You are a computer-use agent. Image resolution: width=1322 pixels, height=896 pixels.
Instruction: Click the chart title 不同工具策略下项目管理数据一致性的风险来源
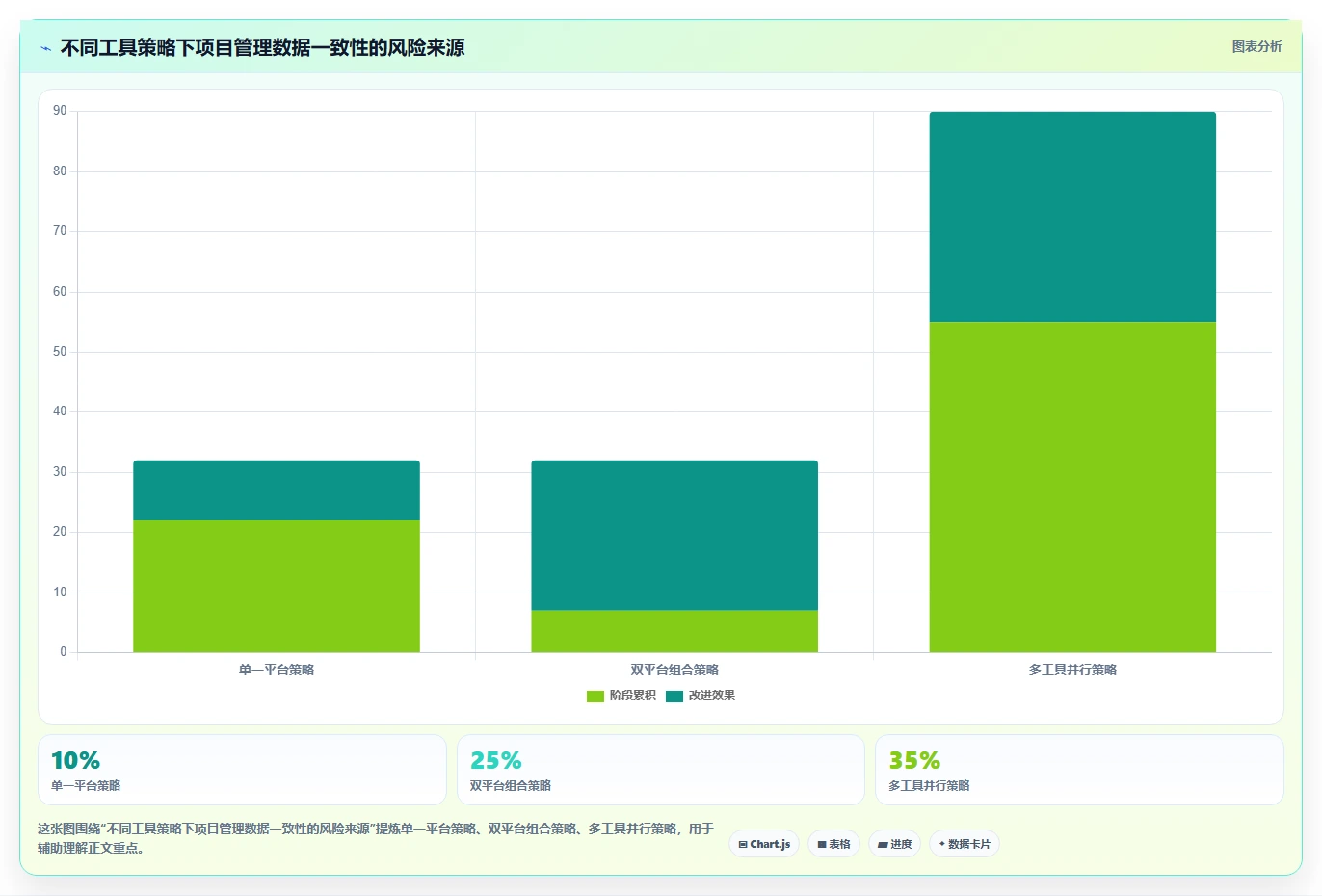(262, 47)
